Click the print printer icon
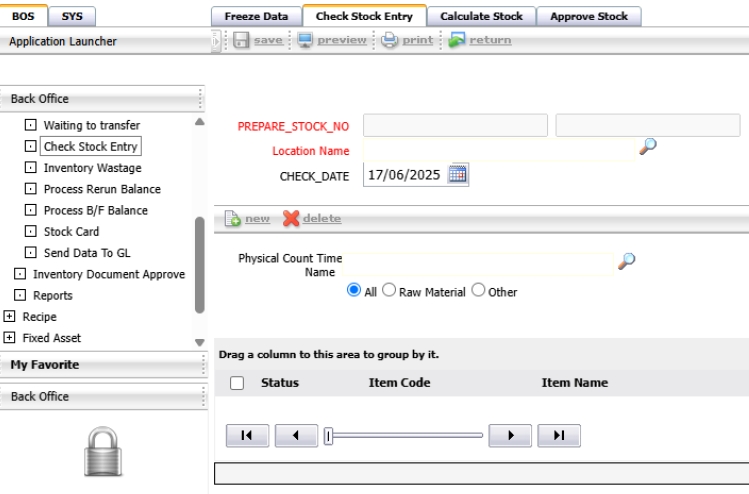749x494 pixels. click(x=390, y=40)
